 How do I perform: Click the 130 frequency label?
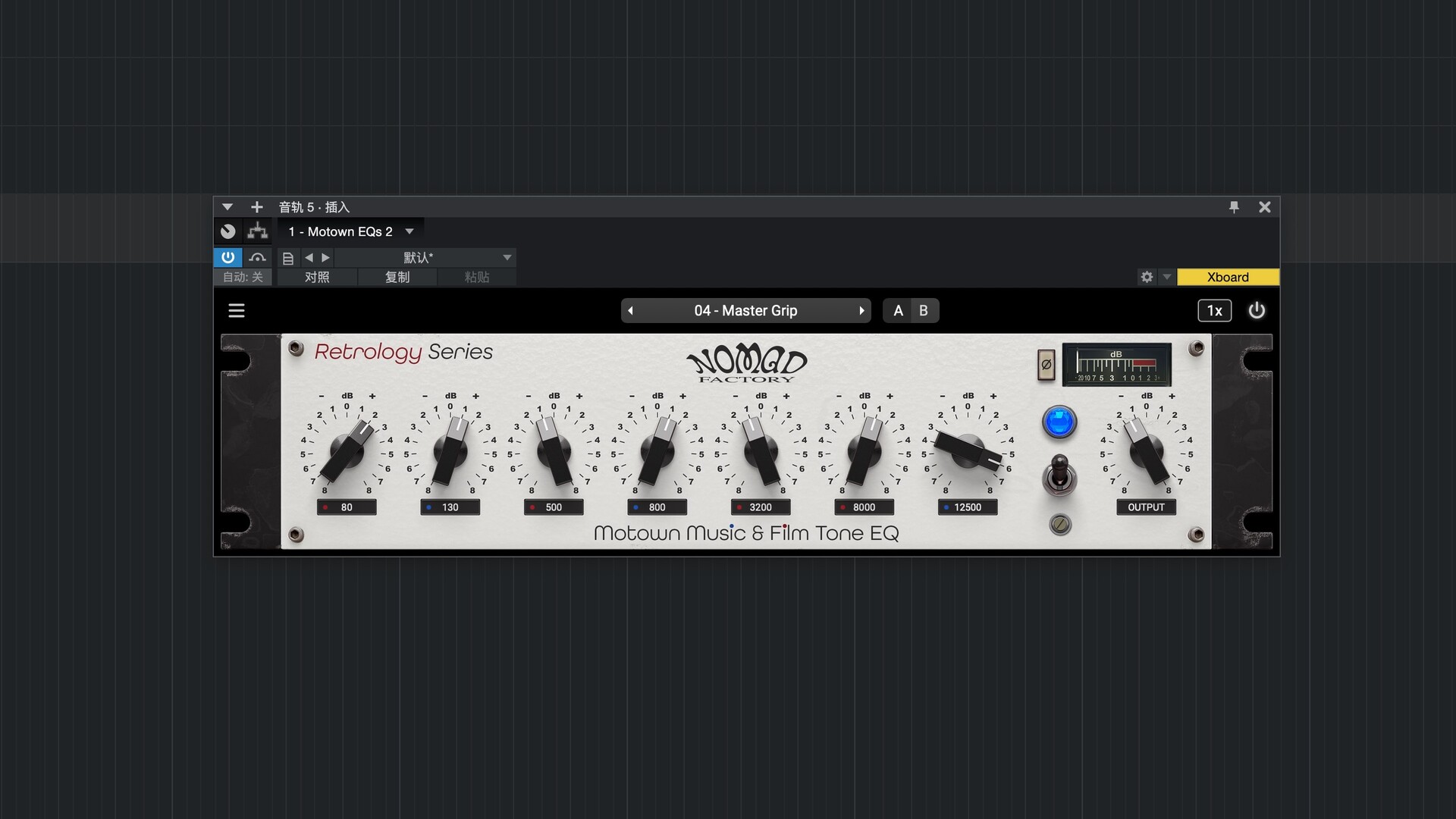[x=450, y=507]
